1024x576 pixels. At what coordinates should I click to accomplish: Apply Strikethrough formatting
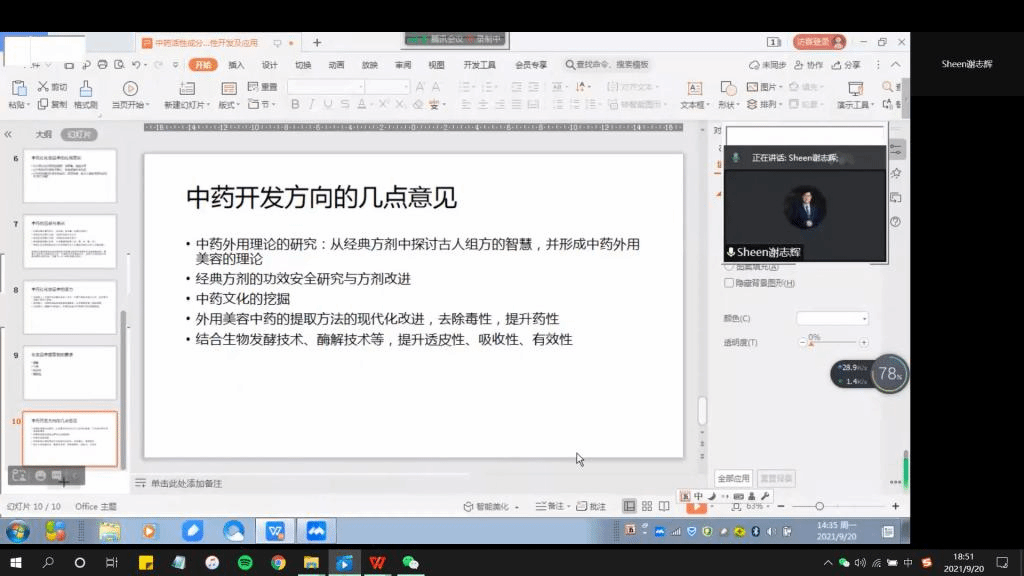344,104
